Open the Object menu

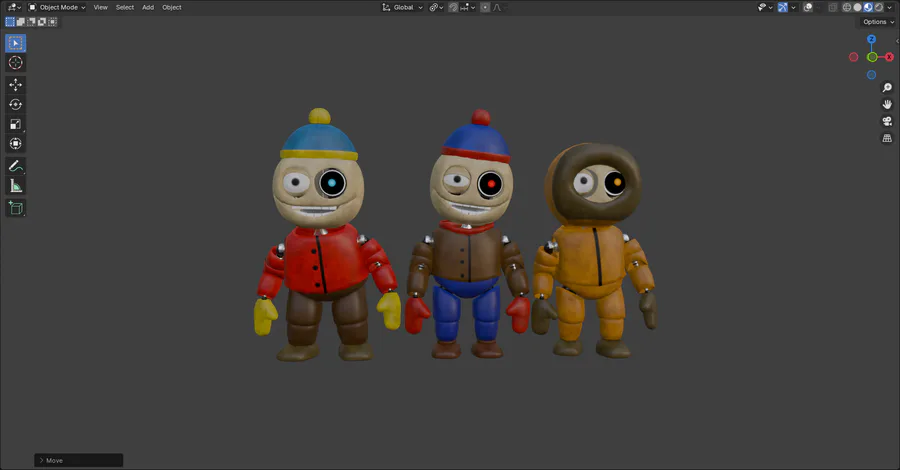pyautogui.click(x=172, y=7)
